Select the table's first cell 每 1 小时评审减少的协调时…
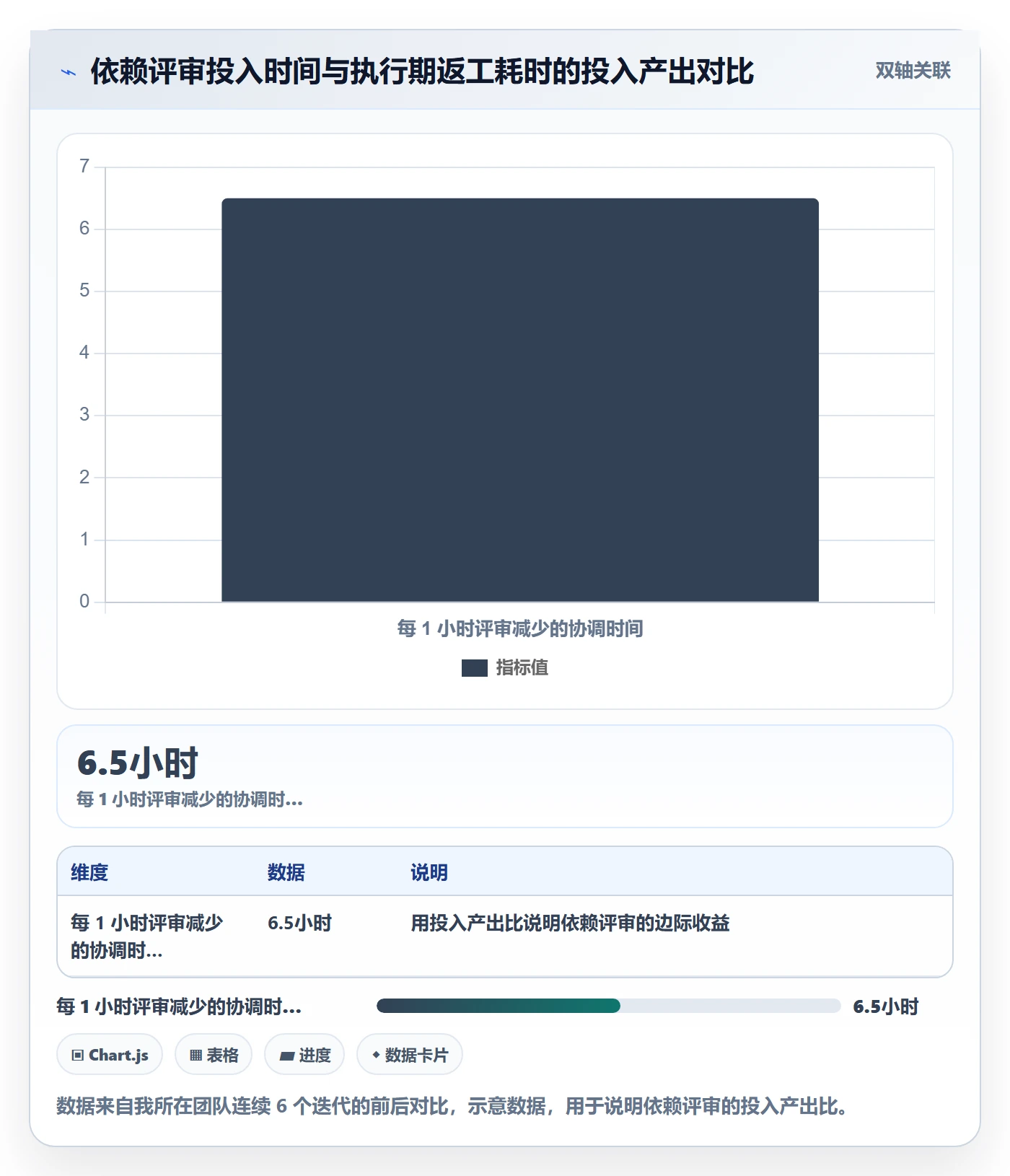 (x=147, y=936)
